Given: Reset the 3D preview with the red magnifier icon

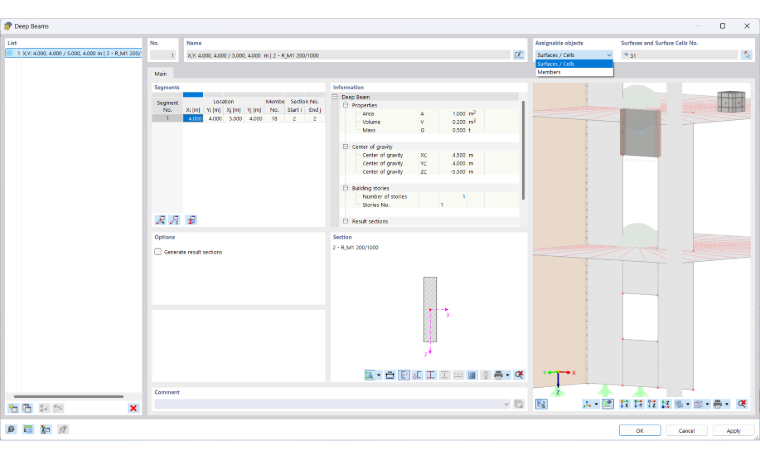Looking at the screenshot, I should point(742,404).
